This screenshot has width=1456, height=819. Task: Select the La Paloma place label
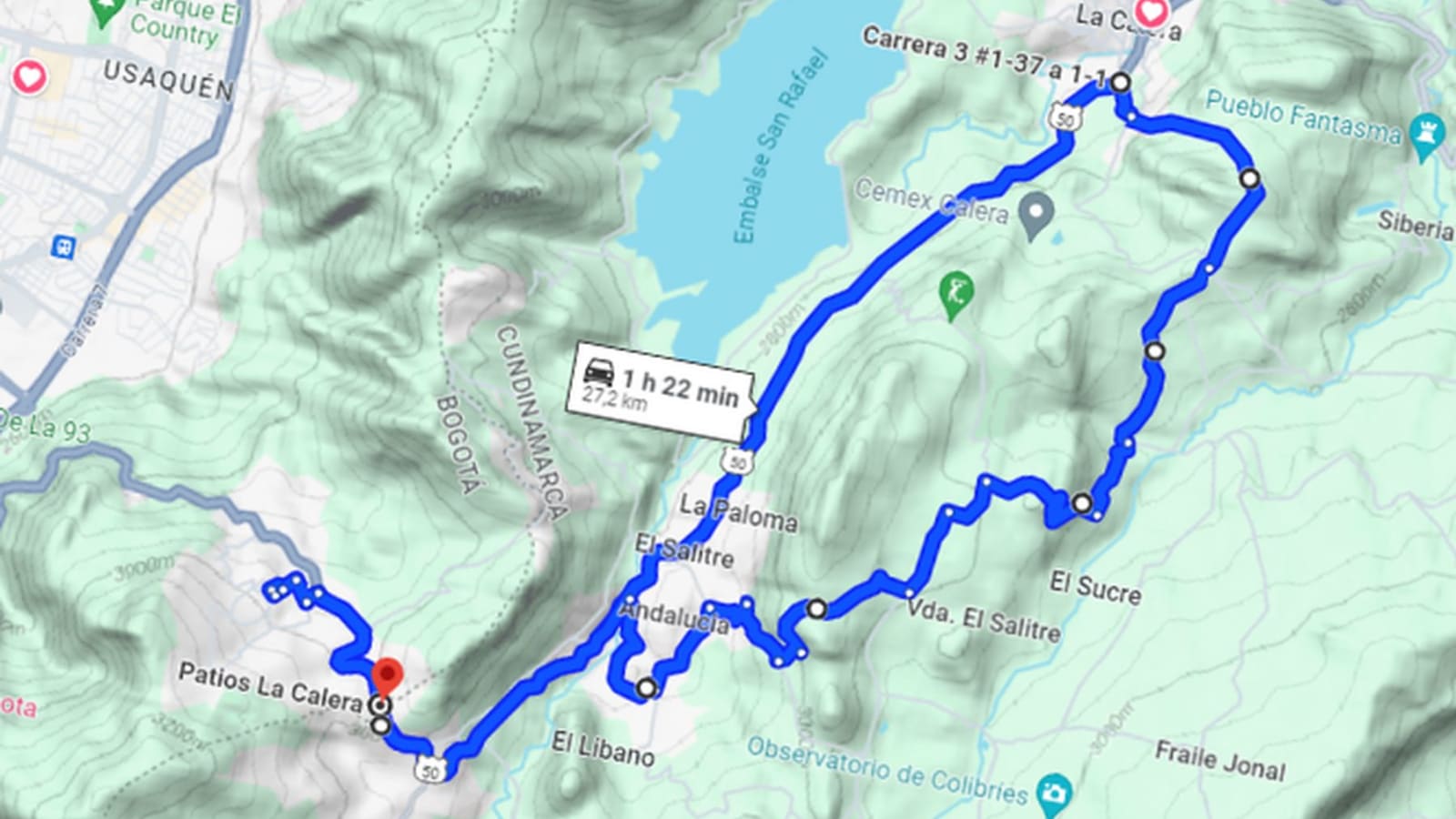point(738,513)
